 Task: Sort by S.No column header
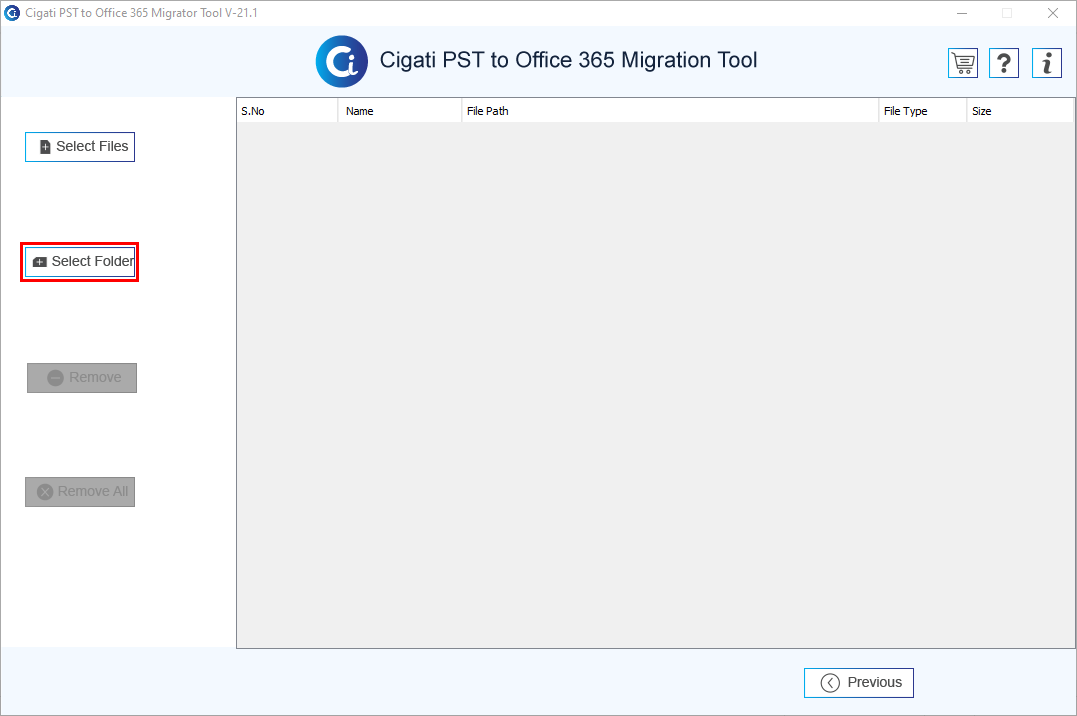click(x=287, y=111)
